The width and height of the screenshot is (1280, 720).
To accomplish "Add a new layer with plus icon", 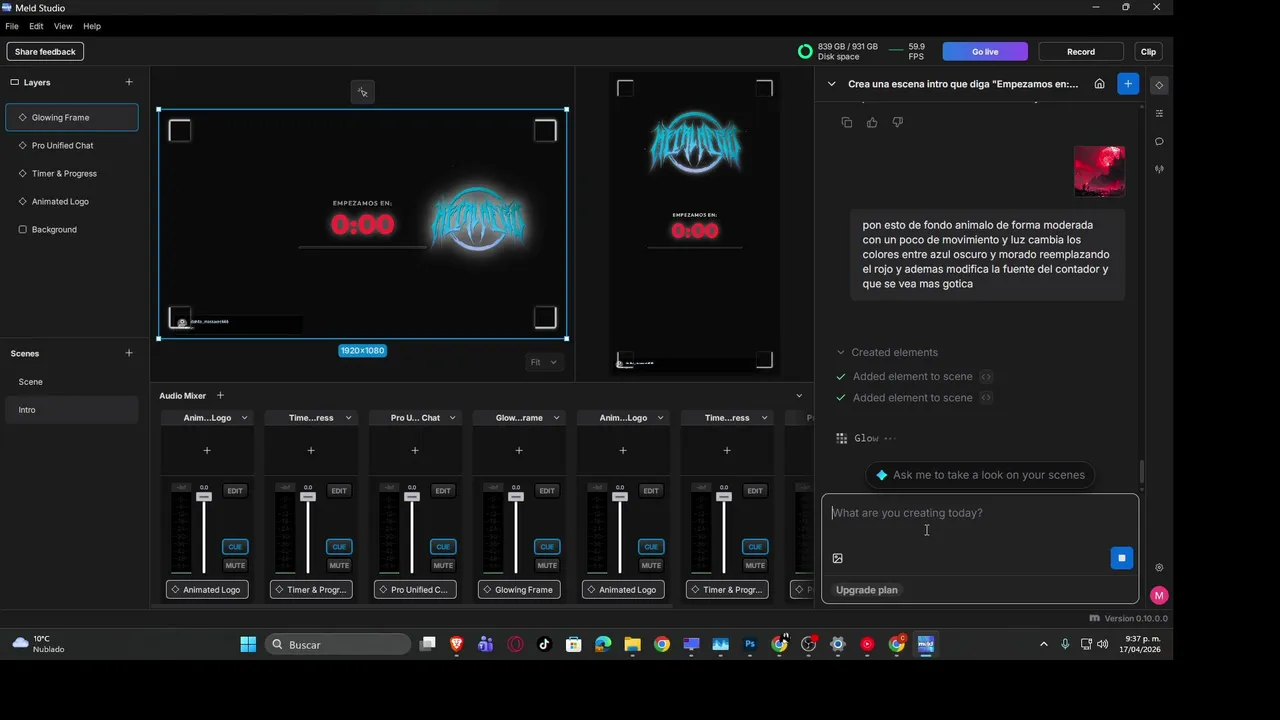I will coord(129,82).
